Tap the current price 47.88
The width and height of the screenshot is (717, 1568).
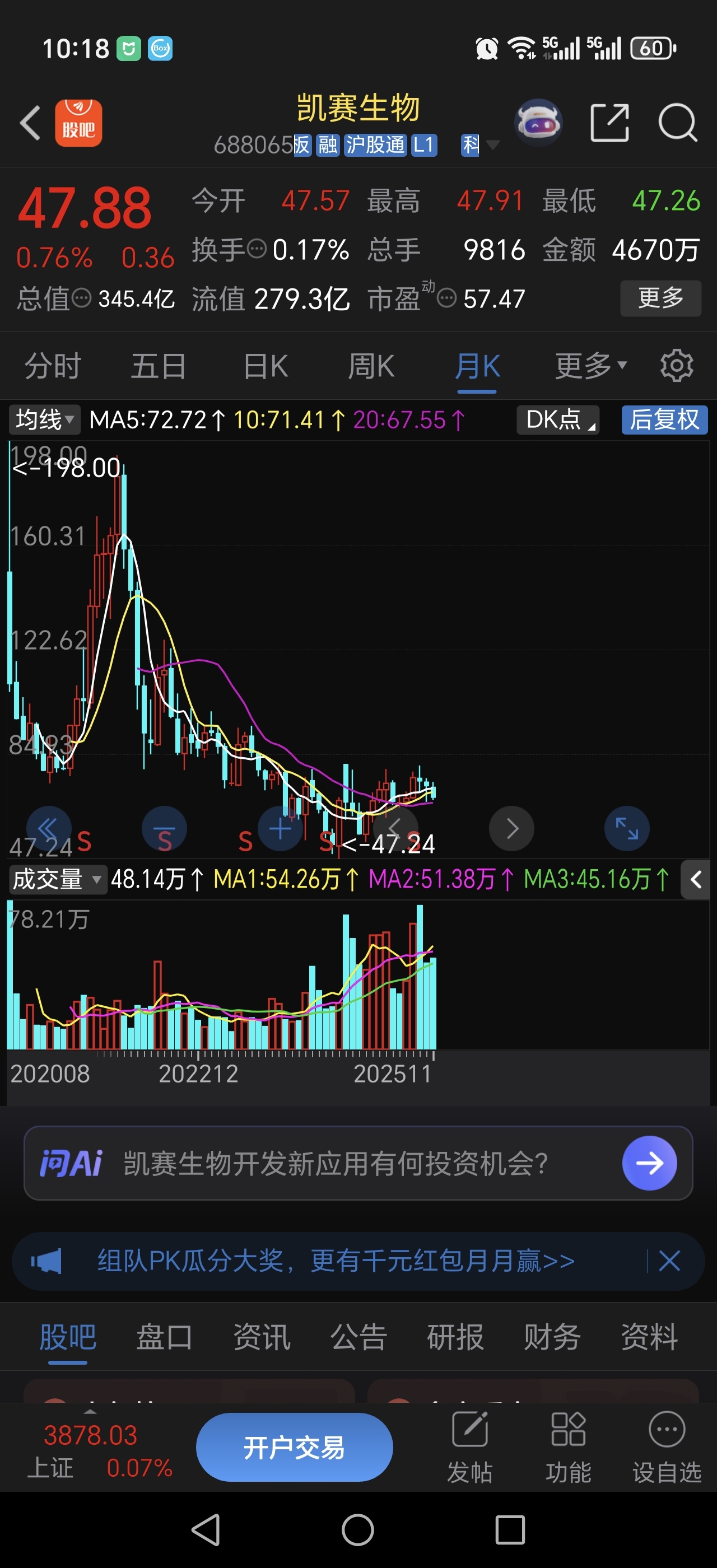coord(85,208)
